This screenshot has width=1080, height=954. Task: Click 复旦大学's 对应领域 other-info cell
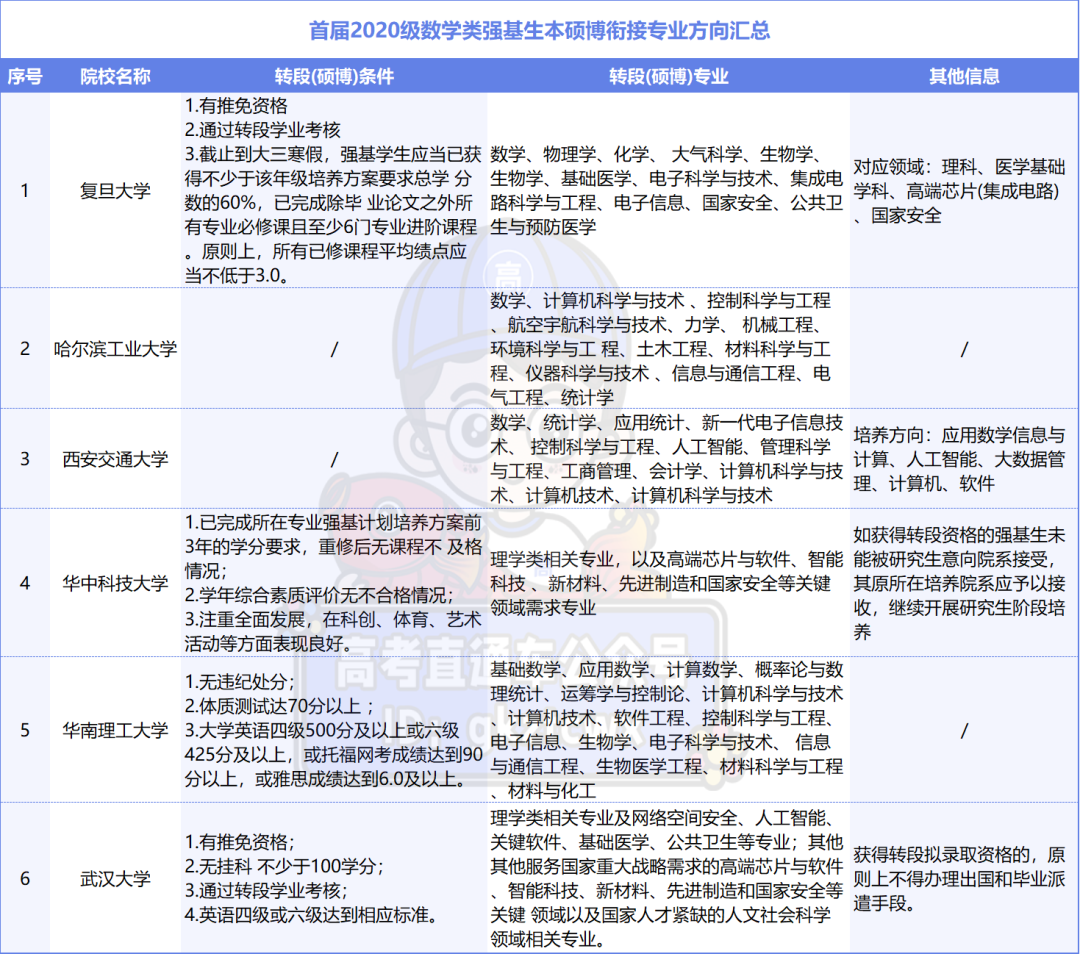pos(961,190)
